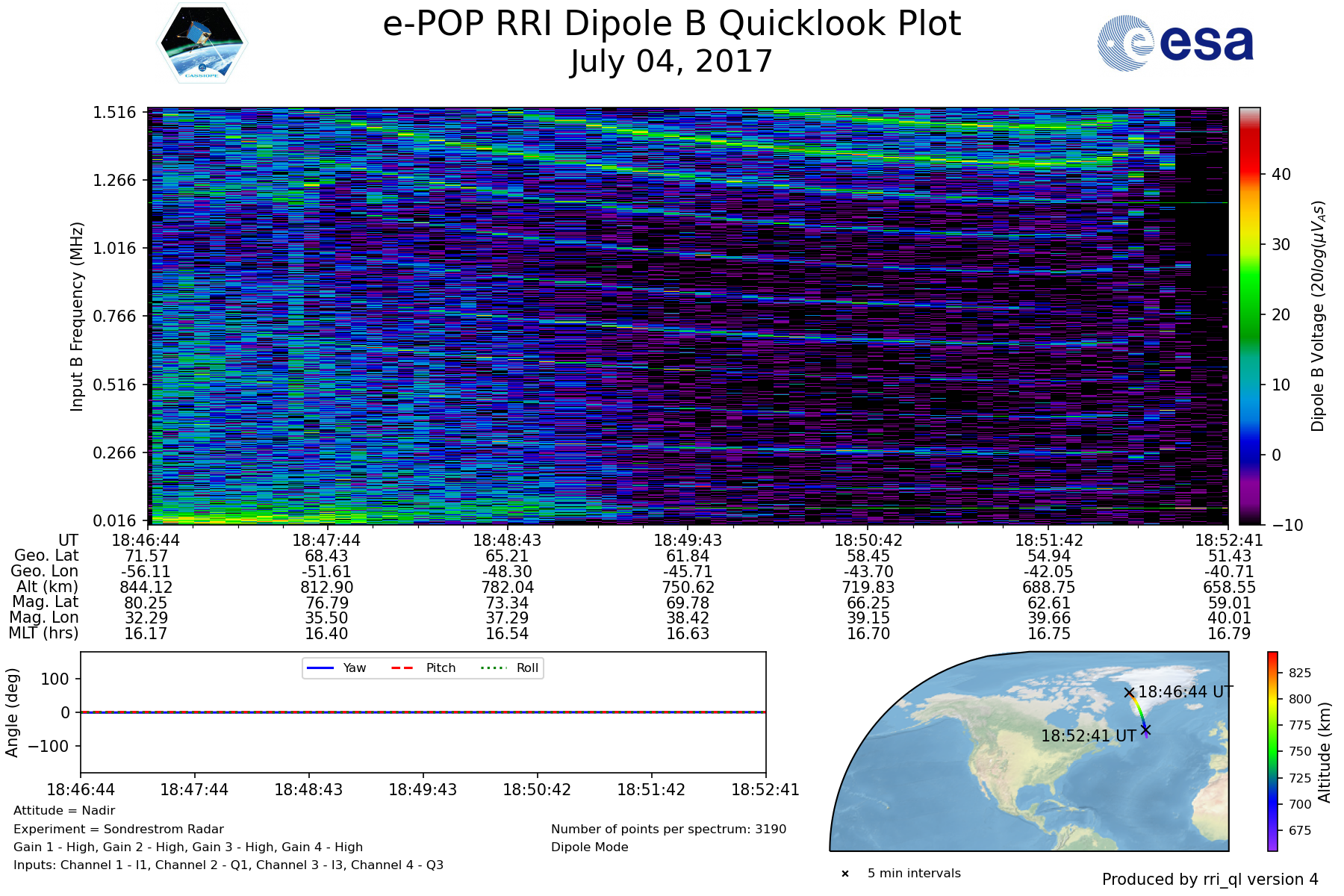The width and height of the screenshot is (1344, 896).
Task: Click the 18:46:44 UT start marker on map
Action: 1129,693
